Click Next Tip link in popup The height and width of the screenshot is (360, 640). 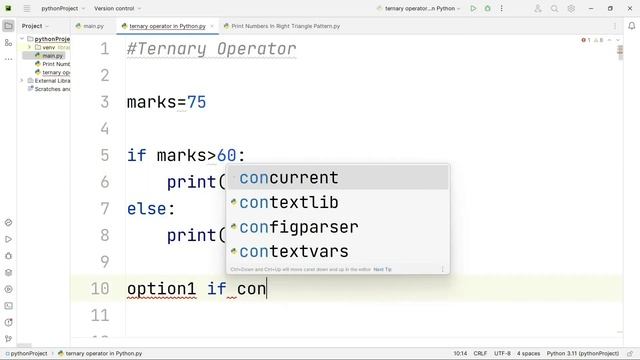tap(382, 269)
